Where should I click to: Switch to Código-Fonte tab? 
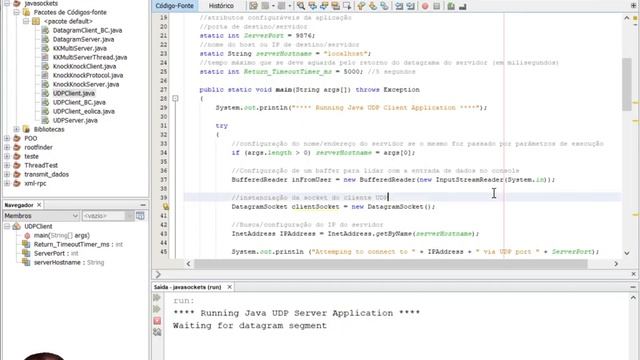click(175, 6)
